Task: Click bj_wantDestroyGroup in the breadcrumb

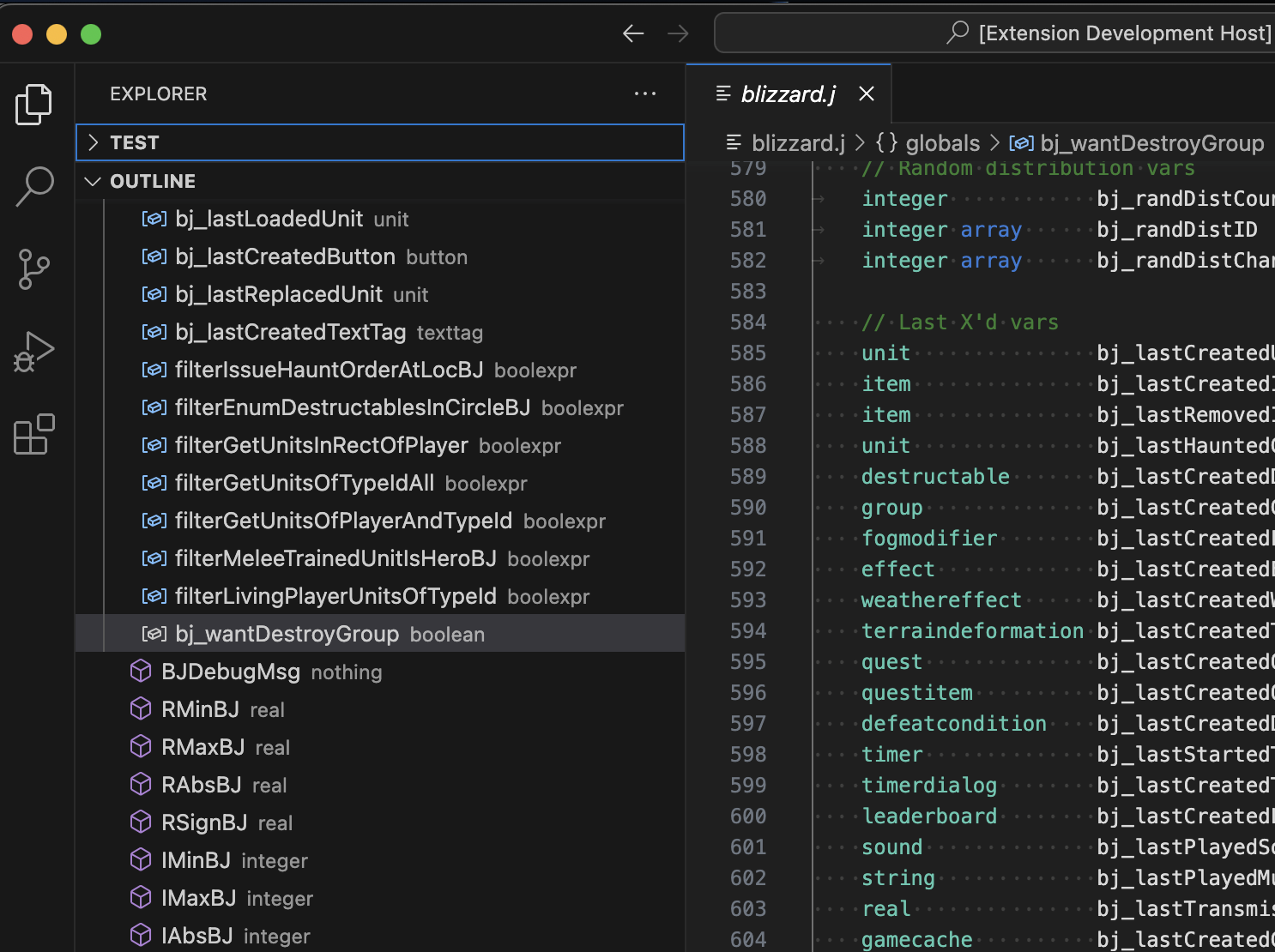Action: pyautogui.click(x=1151, y=143)
